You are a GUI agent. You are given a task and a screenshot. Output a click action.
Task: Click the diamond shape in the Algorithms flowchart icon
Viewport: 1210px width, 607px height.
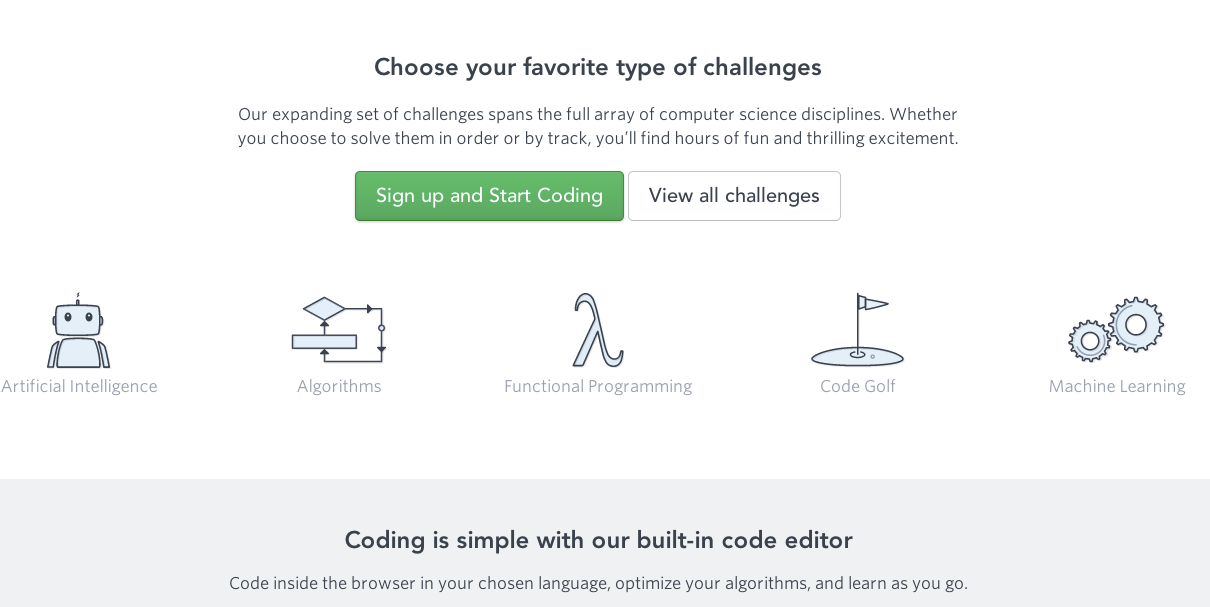coord(324,308)
